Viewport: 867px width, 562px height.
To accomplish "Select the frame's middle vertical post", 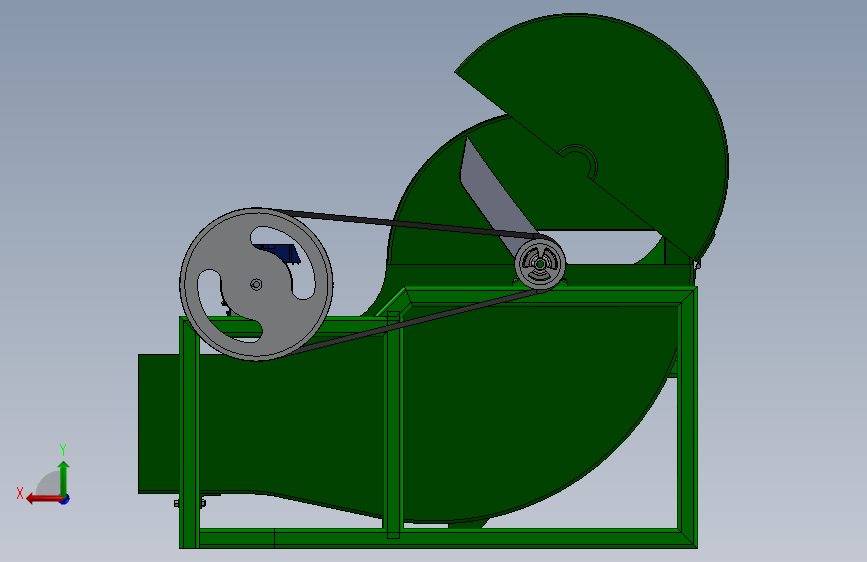I will [x=393, y=425].
